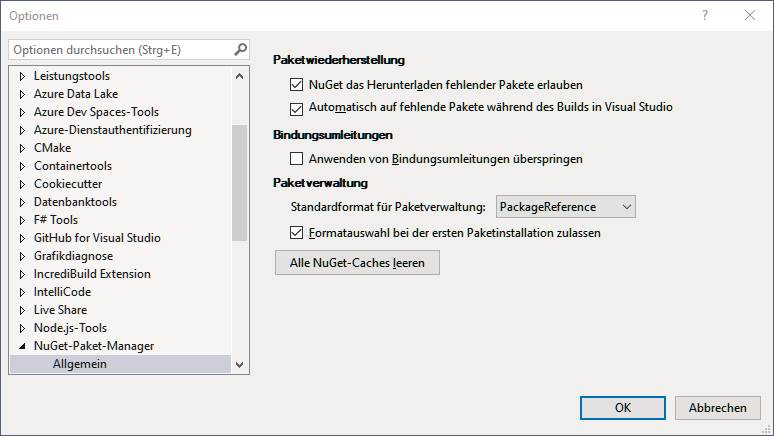Expand the Azure Dev Spaces-Tools arrow

pos(22,112)
